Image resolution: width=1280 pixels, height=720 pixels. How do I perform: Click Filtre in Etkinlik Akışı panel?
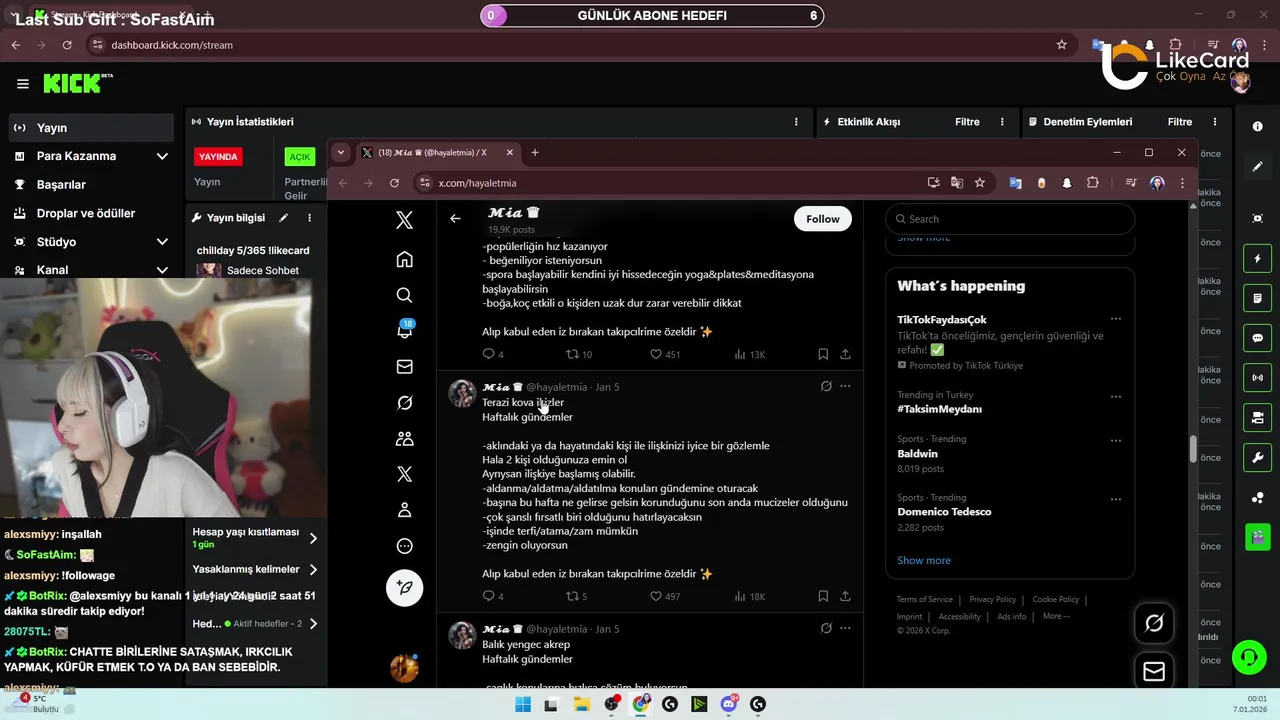pos(967,122)
